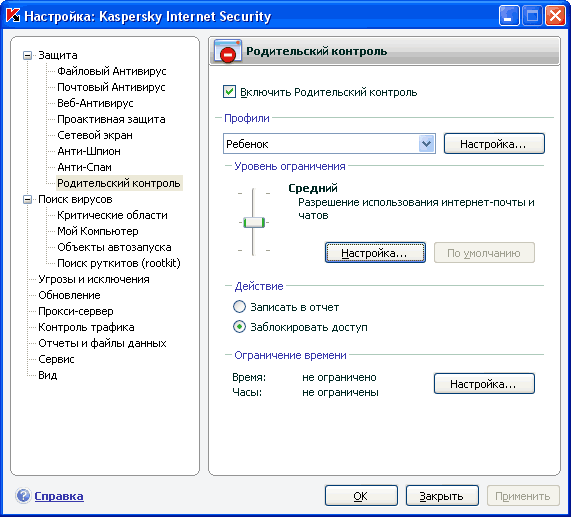571x517 pixels.
Task: Click the Kaspersky logo icon in title bar
Action: pyautogui.click(x=13, y=16)
